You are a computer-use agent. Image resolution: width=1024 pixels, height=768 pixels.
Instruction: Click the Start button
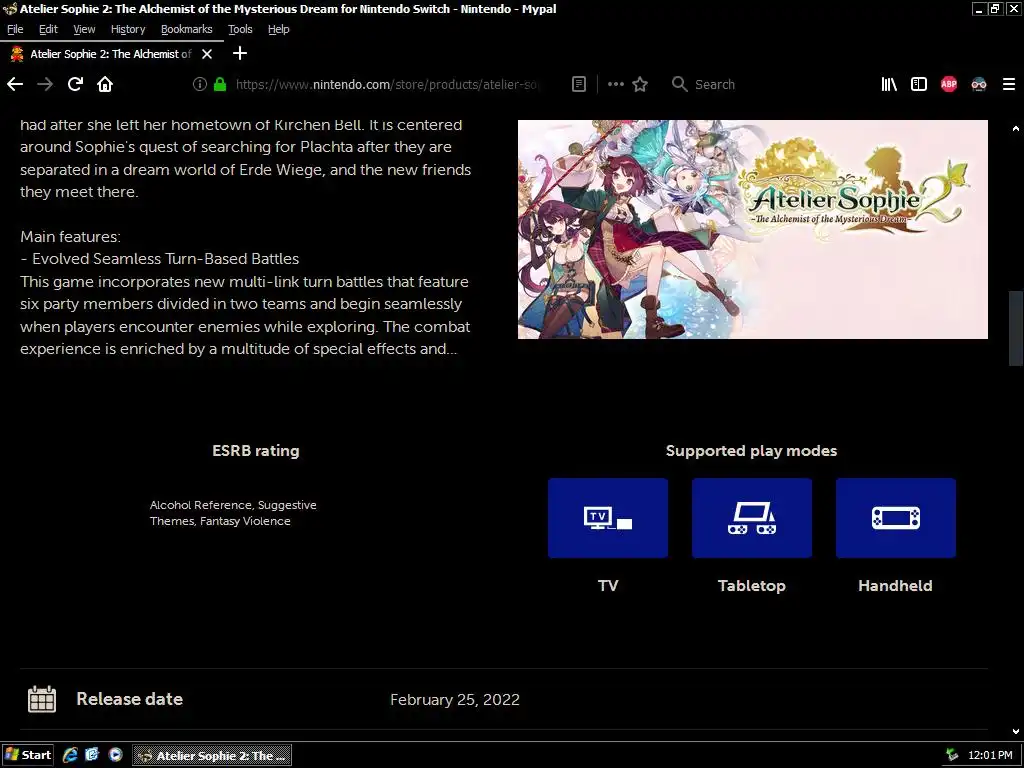click(28, 756)
